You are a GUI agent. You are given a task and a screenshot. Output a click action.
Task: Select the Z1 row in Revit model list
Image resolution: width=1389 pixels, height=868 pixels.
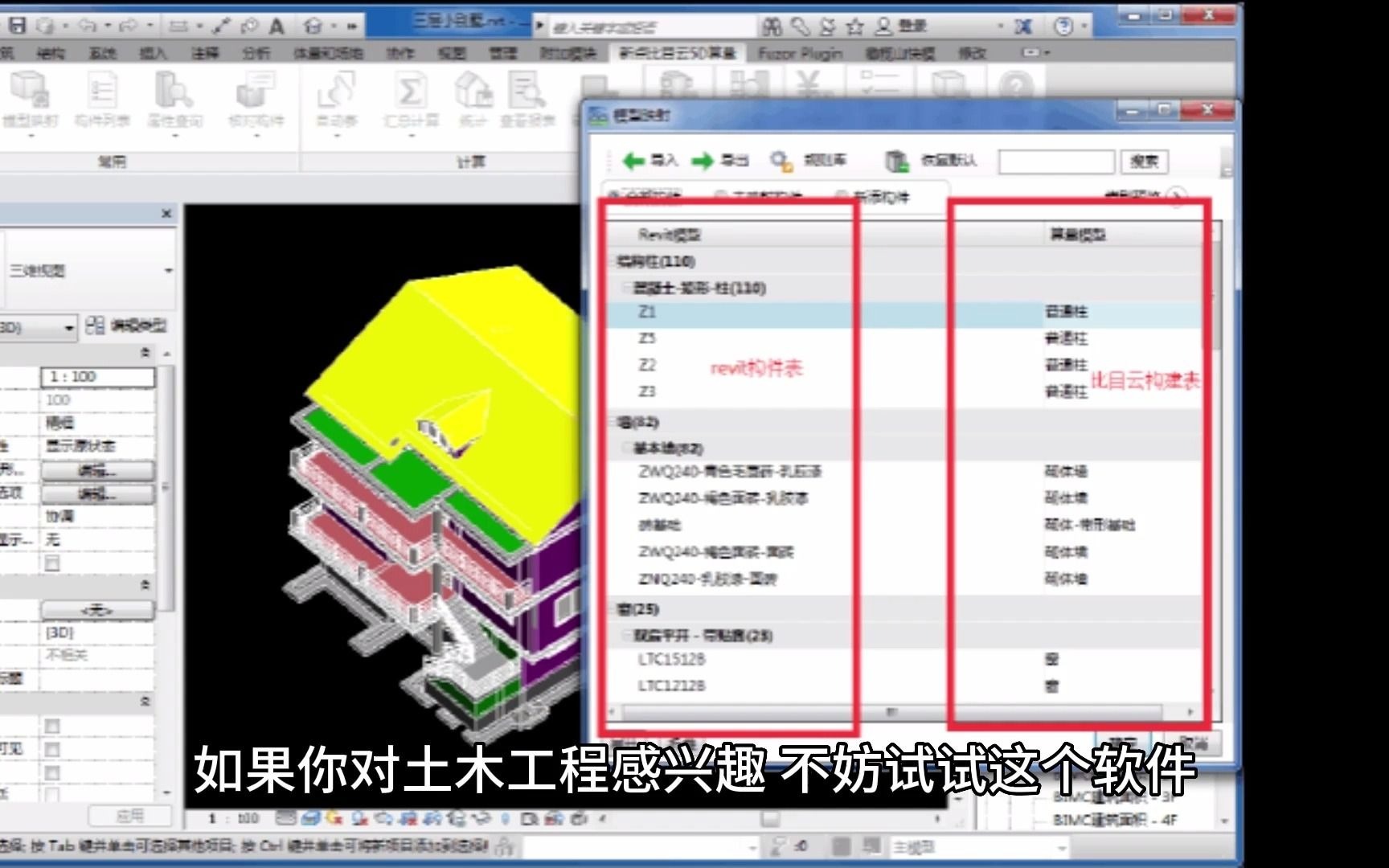[x=904, y=312]
